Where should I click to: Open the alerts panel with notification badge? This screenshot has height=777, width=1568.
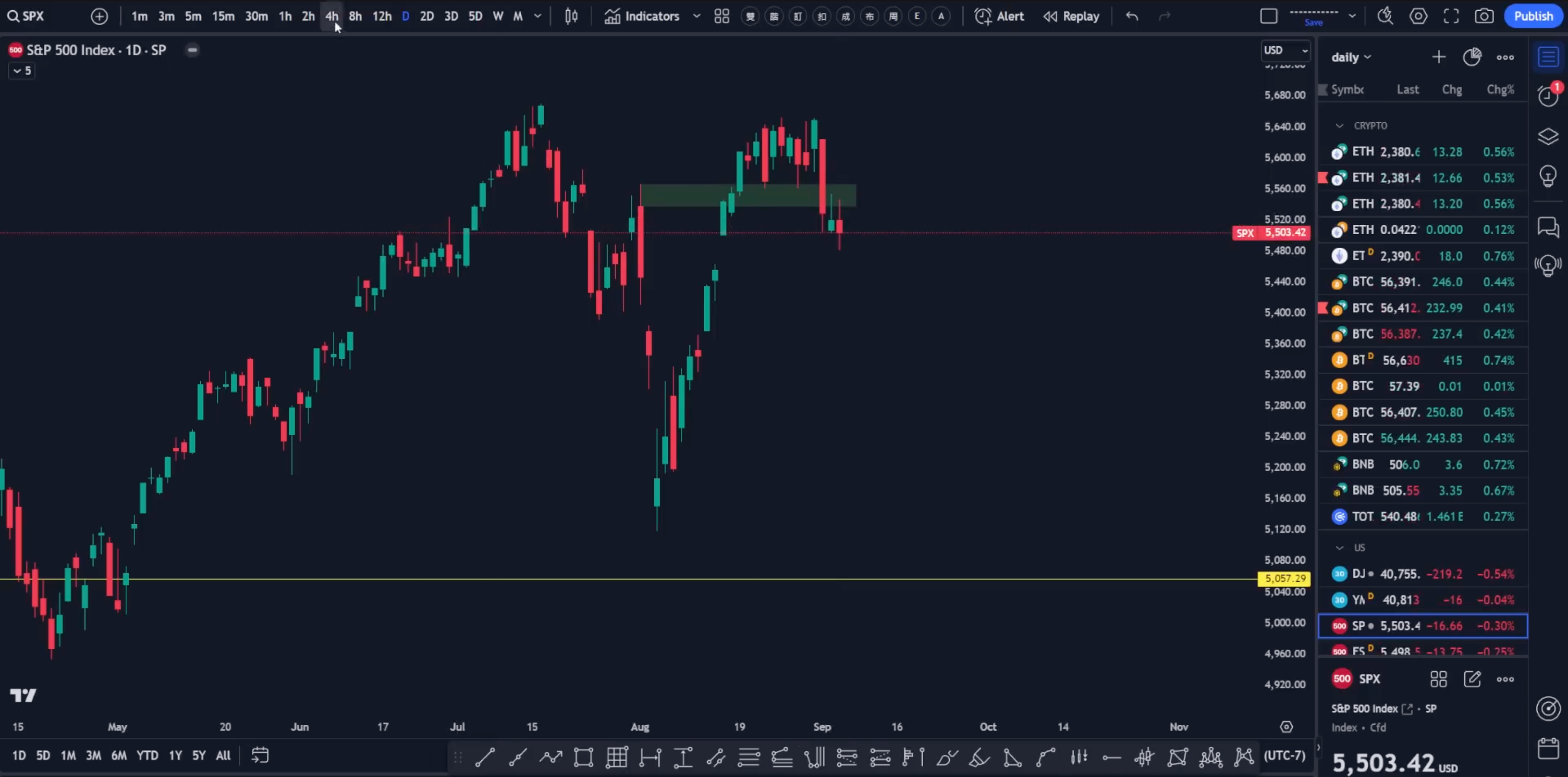[x=1548, y=96]
